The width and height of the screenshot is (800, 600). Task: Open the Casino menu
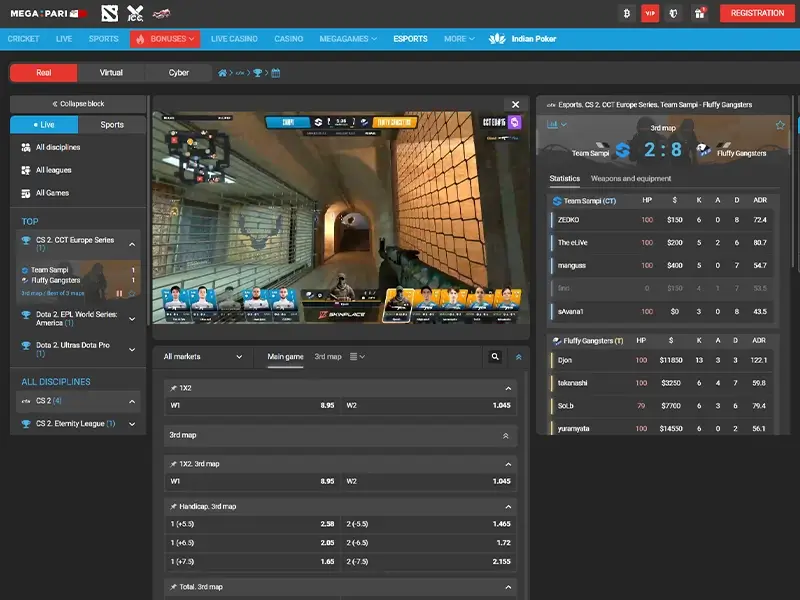289,39
